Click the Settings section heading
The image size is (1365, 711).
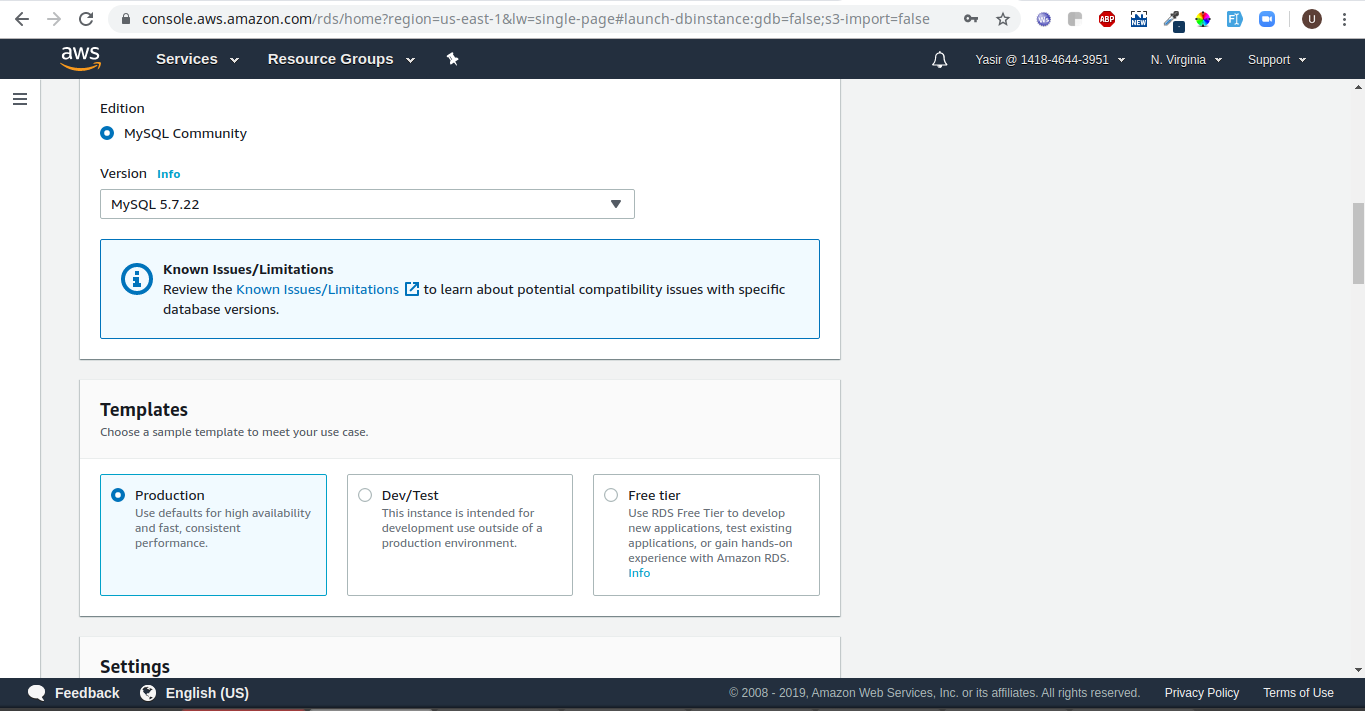point(135,667)
